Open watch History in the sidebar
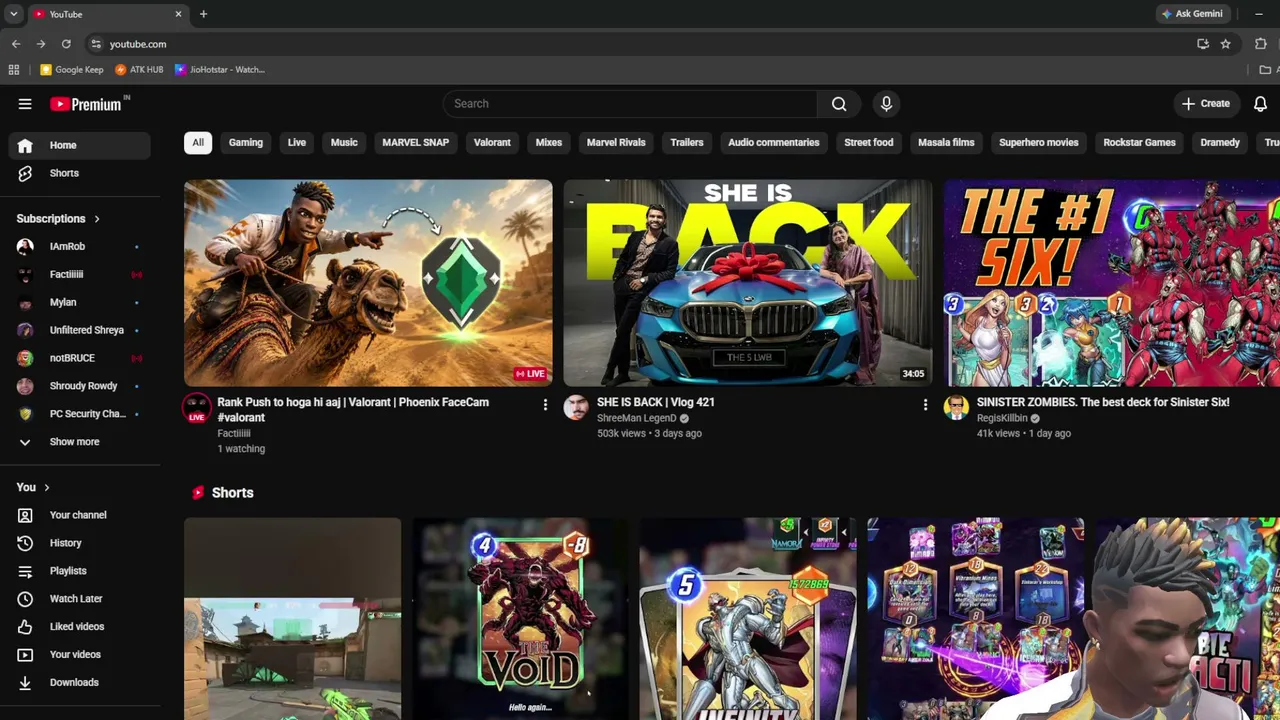 tap(80, 543)
